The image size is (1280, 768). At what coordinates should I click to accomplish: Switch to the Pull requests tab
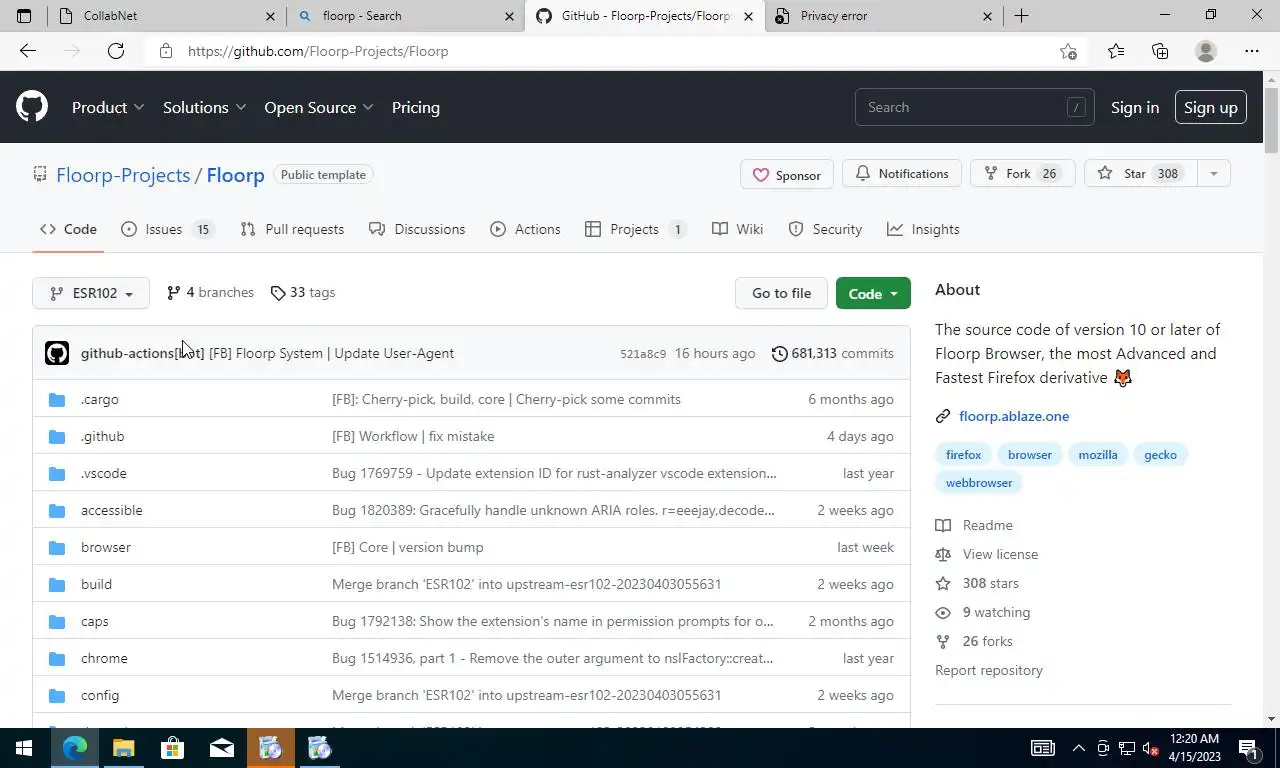point(292,229)
